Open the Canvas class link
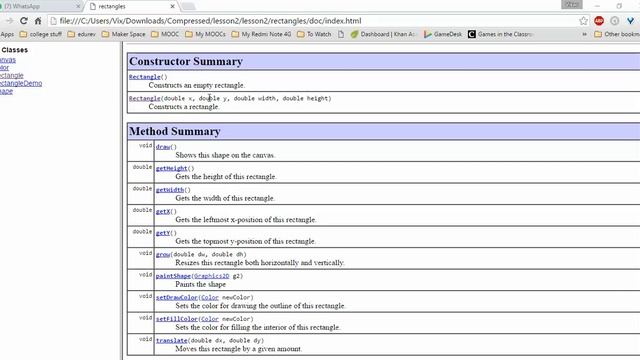Image resolution: width=640 pixels, height=360 pixels. pyautogui.click(x=8, y=60)
